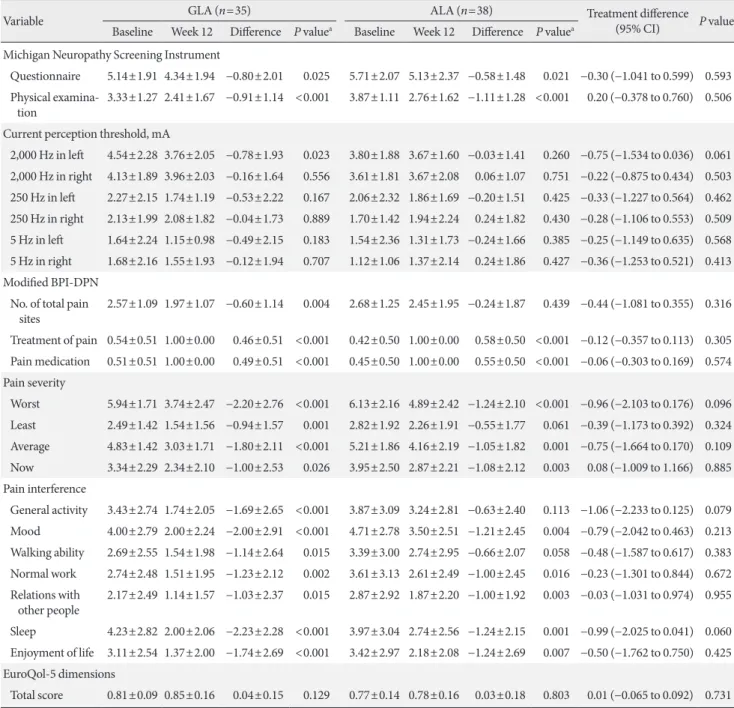Click Total score GLA baseline '0.81±0.09'
734x708 pixels.
click(x=132, y=695)
